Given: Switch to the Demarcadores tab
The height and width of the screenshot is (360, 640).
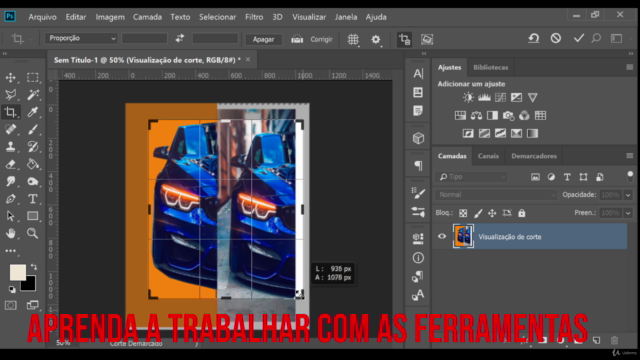Looking at the screenshot, I should click(x=534, y=156).
